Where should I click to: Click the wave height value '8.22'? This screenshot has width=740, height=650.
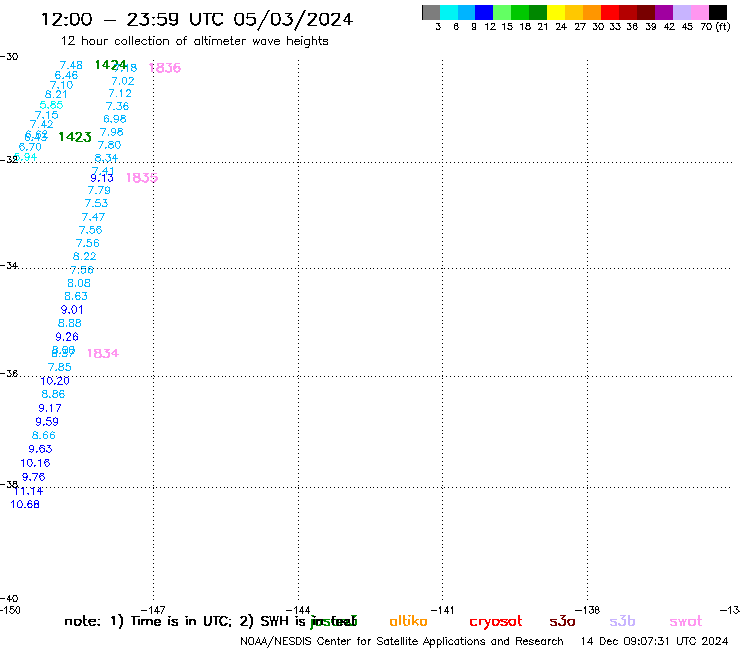click(x=84, y=256)
